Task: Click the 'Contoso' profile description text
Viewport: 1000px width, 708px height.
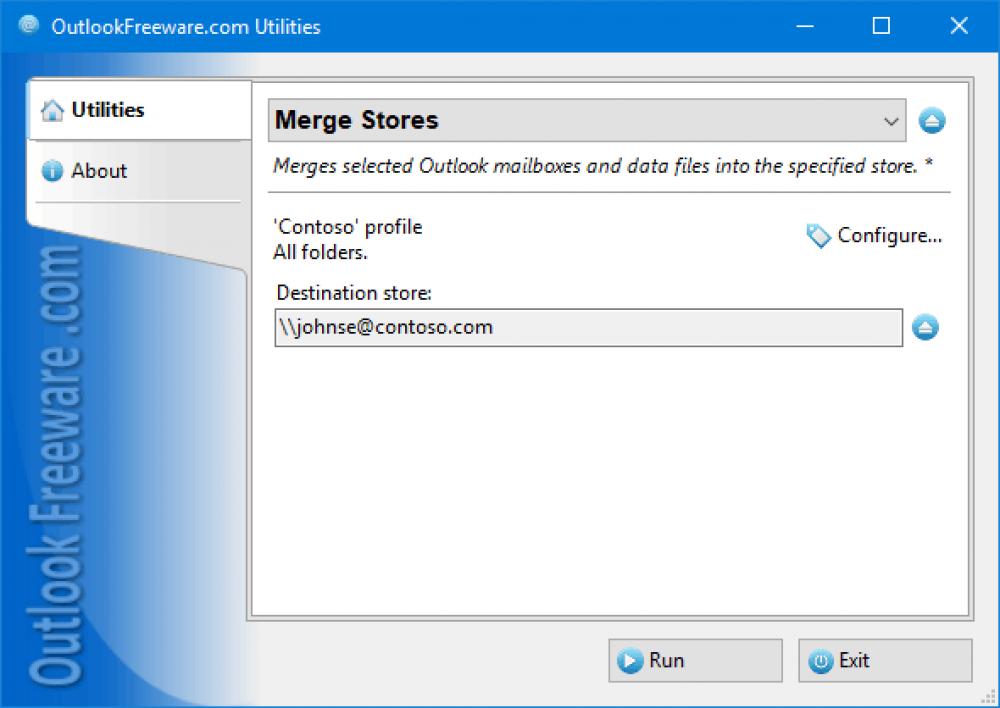Action: coord(346,227)
